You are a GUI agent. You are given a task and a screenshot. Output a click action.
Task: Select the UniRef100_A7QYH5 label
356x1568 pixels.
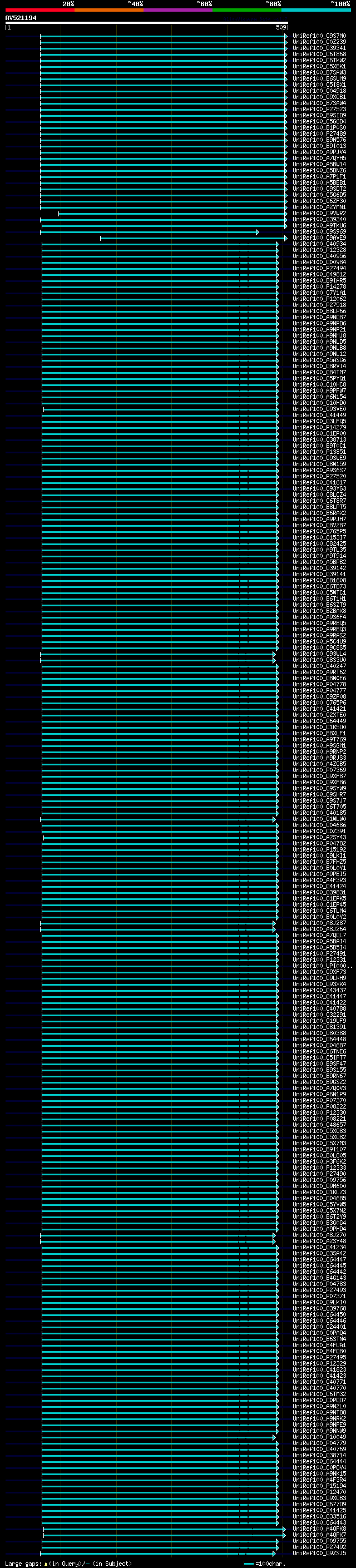[x=319, y=159]
